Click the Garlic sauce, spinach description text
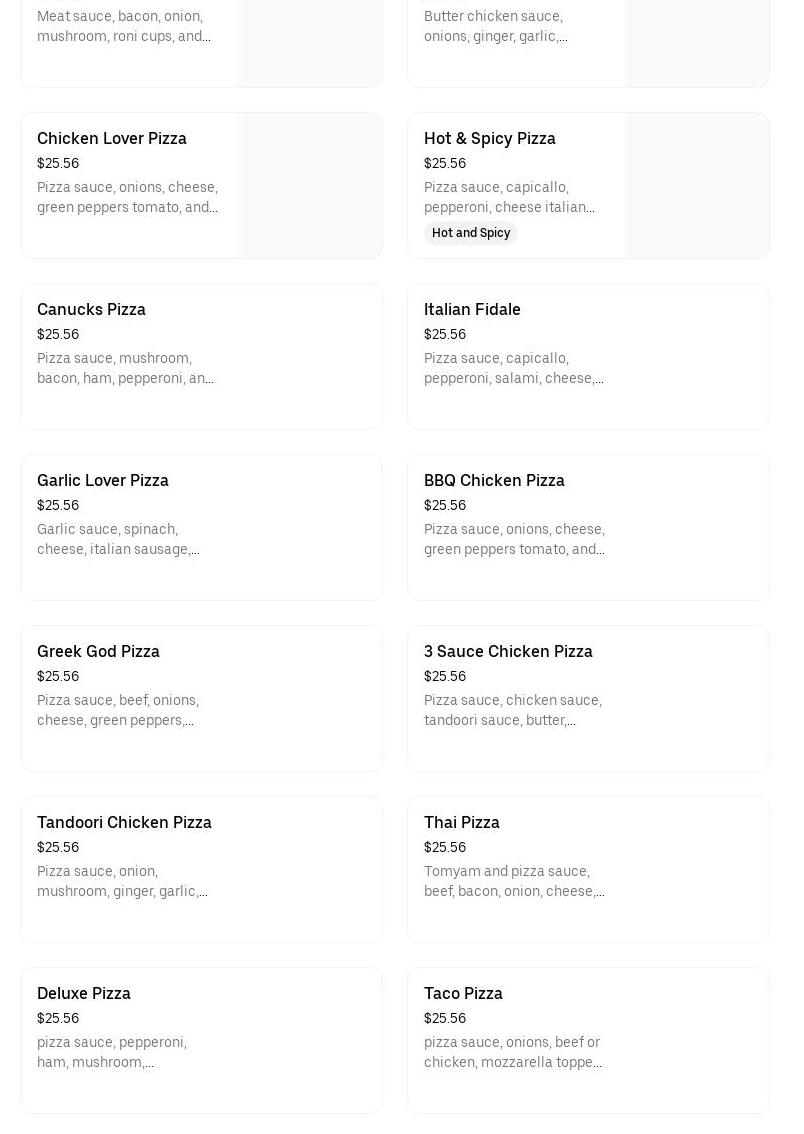Viewport: 804px width, 1134px height. point(118,539)
